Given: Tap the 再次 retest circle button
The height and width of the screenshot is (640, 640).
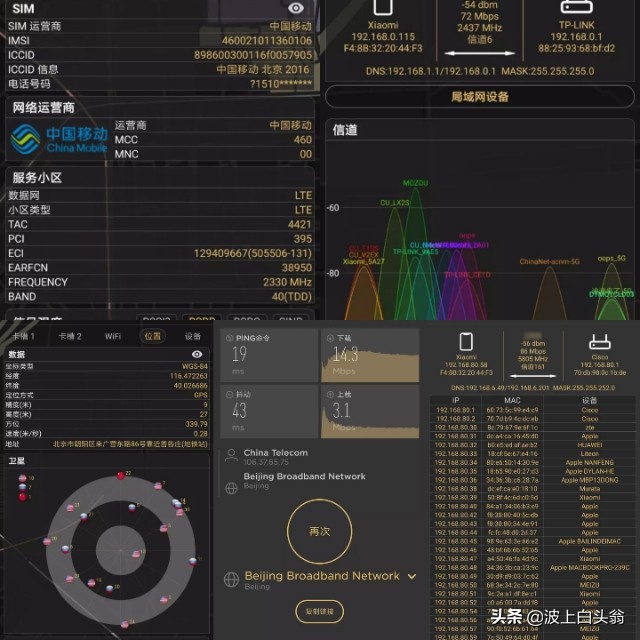Looking at the screenshot, I should (x=319, y=531).
